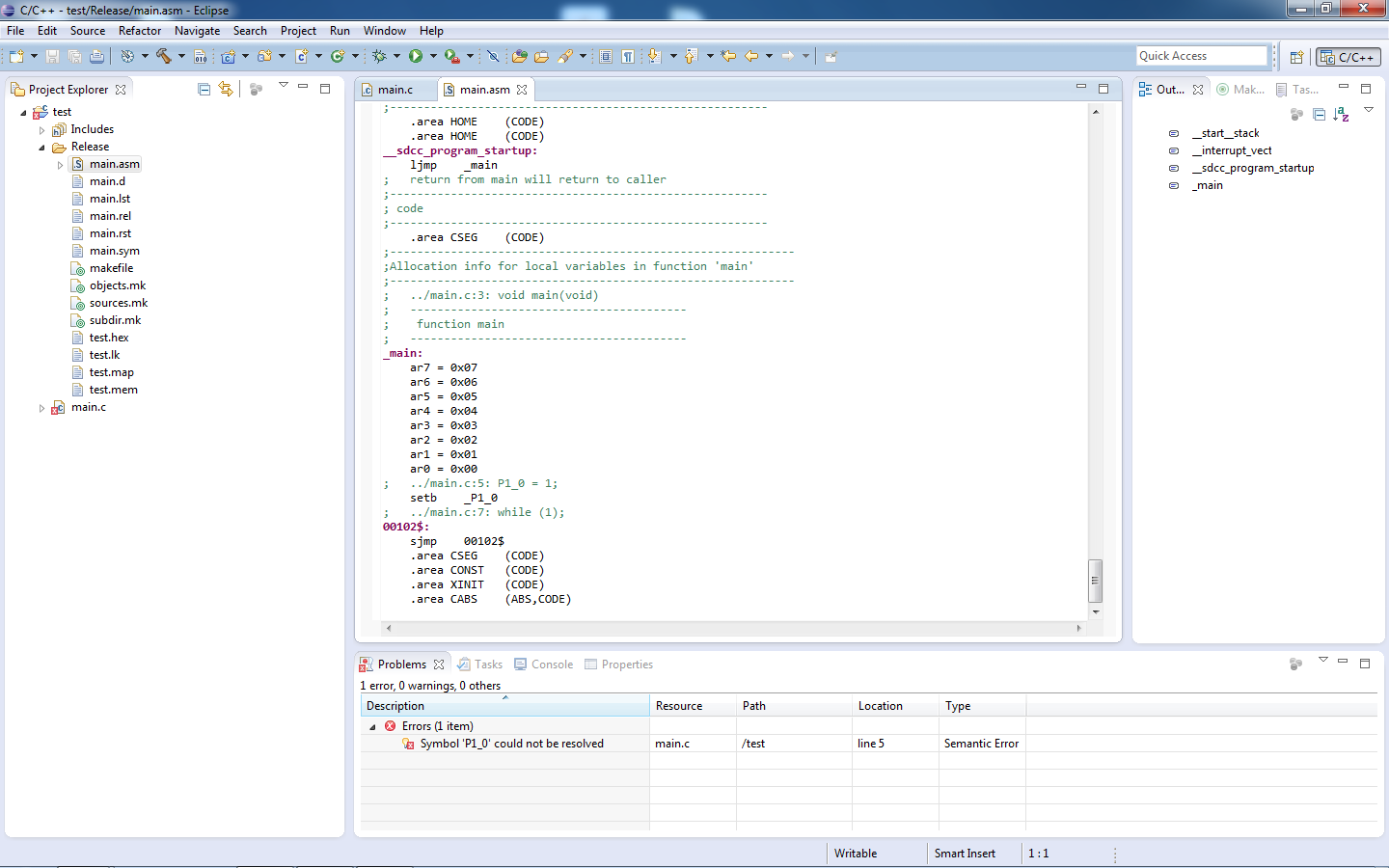
Task: Click the Build hammer icon in toolbar
Action: point(163,57)
